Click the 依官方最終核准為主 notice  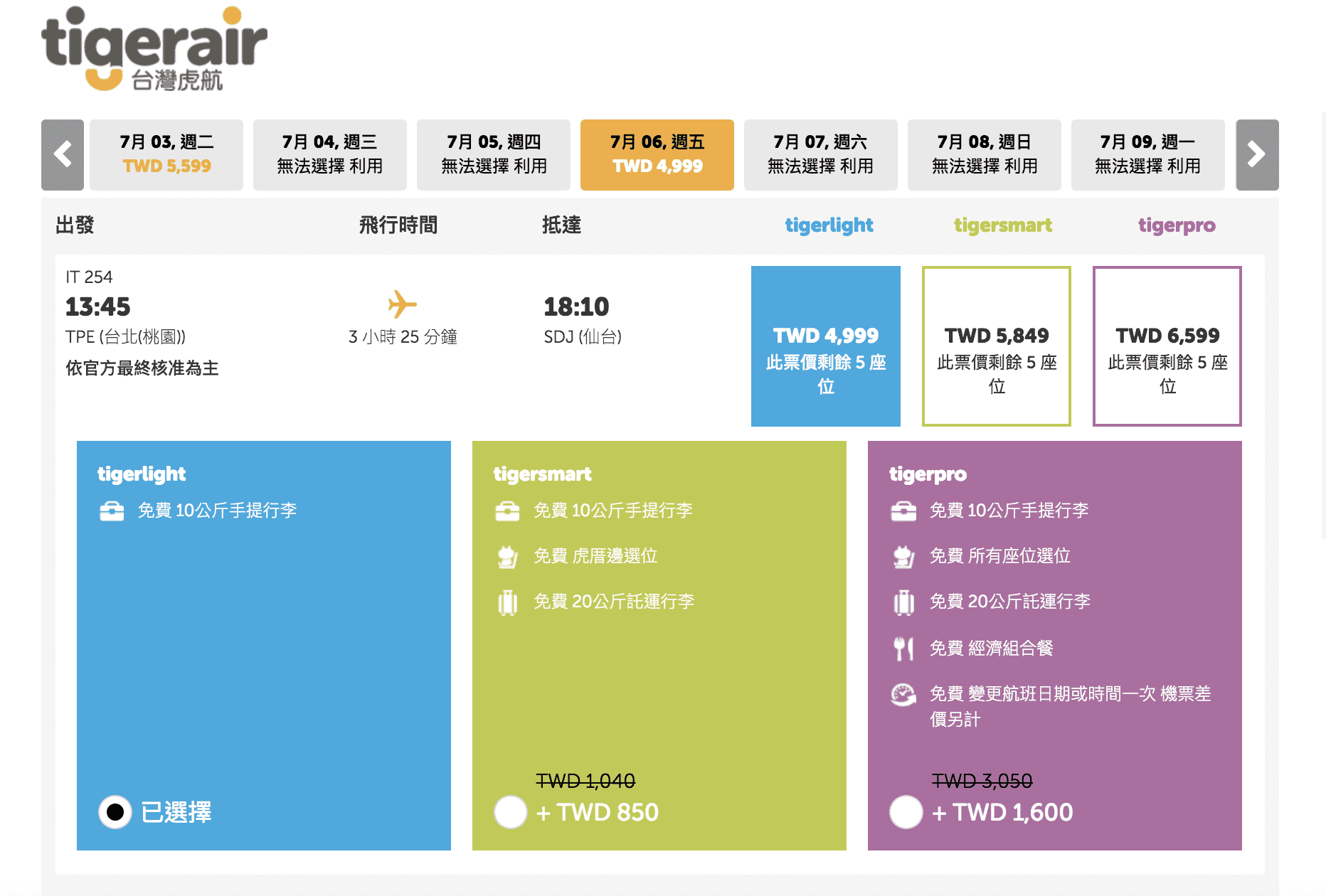142,368
